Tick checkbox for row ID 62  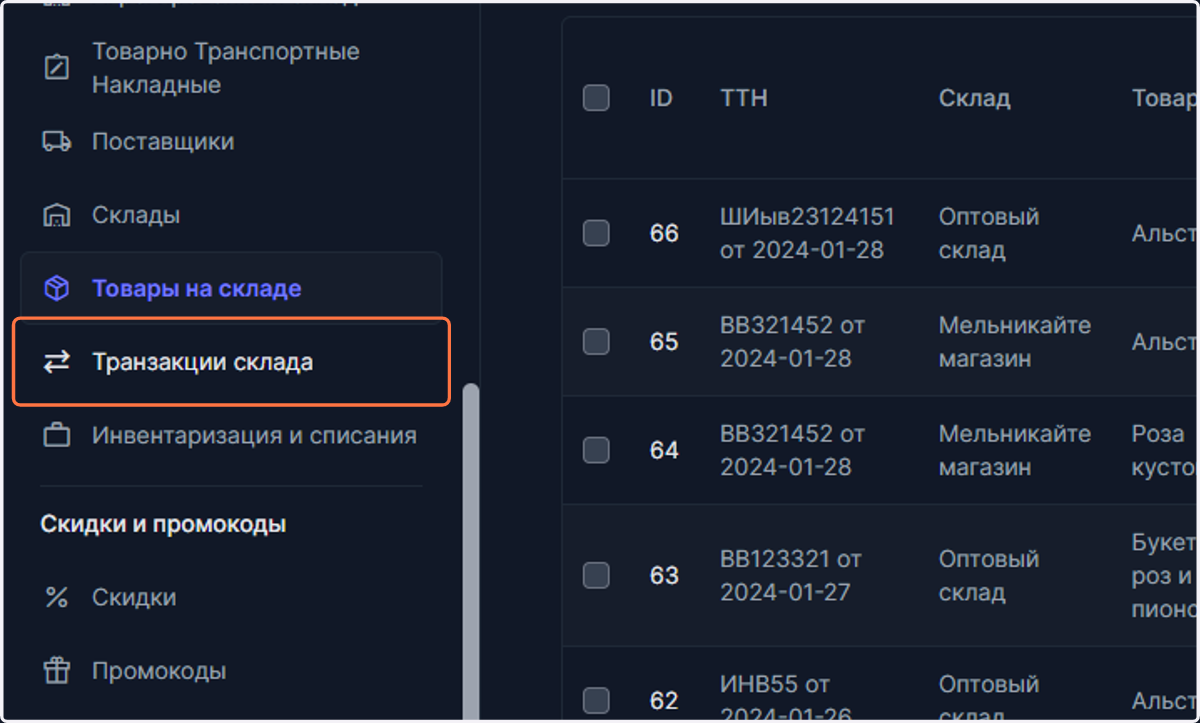(596, 700)
